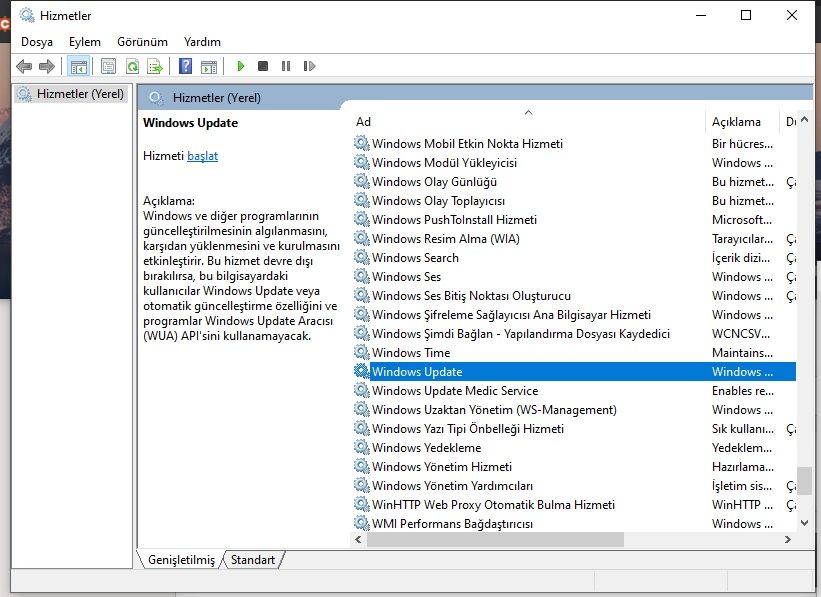Open the Eylem menu
This screenshot has width=821, height=597.
tap(85, 42)
